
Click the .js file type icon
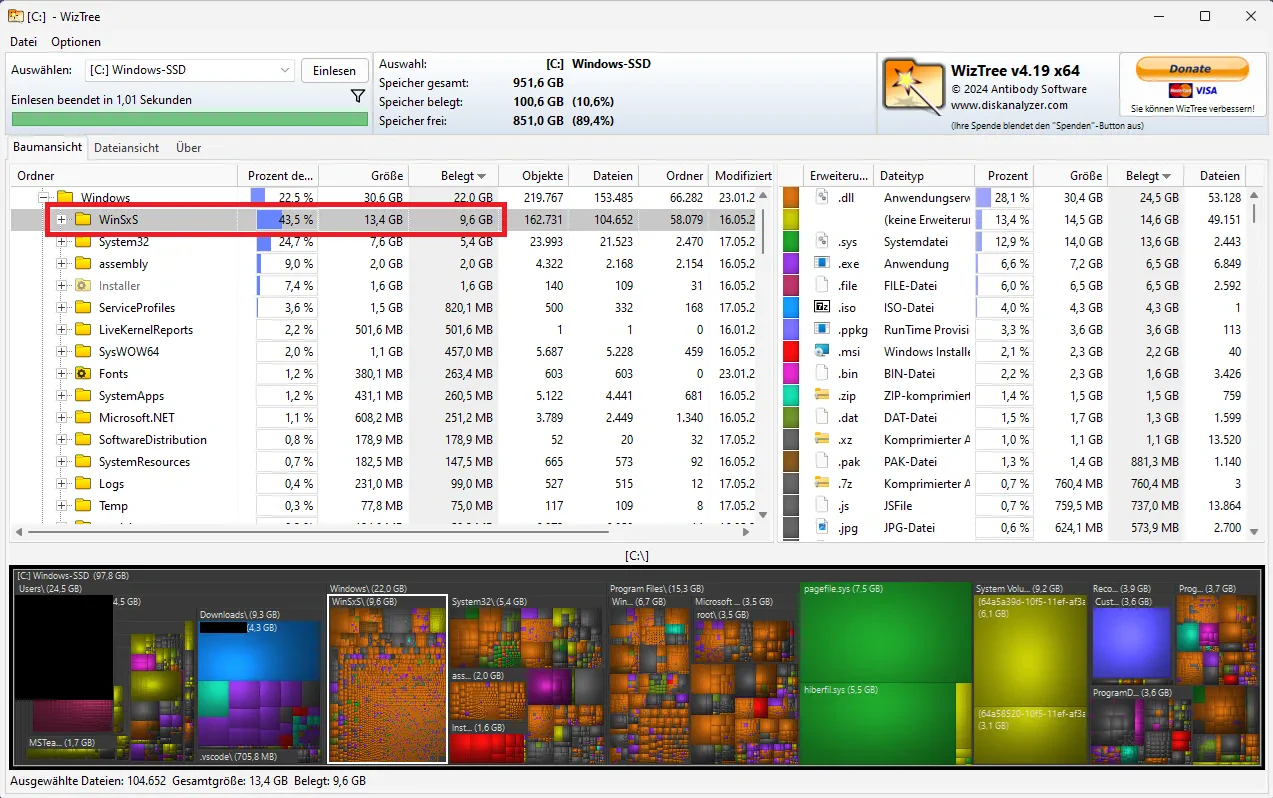[823, 506]
